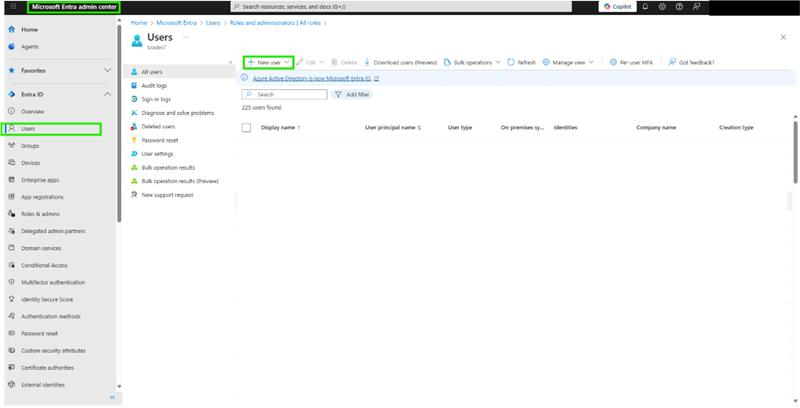Go to Home in the left navigation
Viewport: 800px width, 408px height.
pos(29,30)
